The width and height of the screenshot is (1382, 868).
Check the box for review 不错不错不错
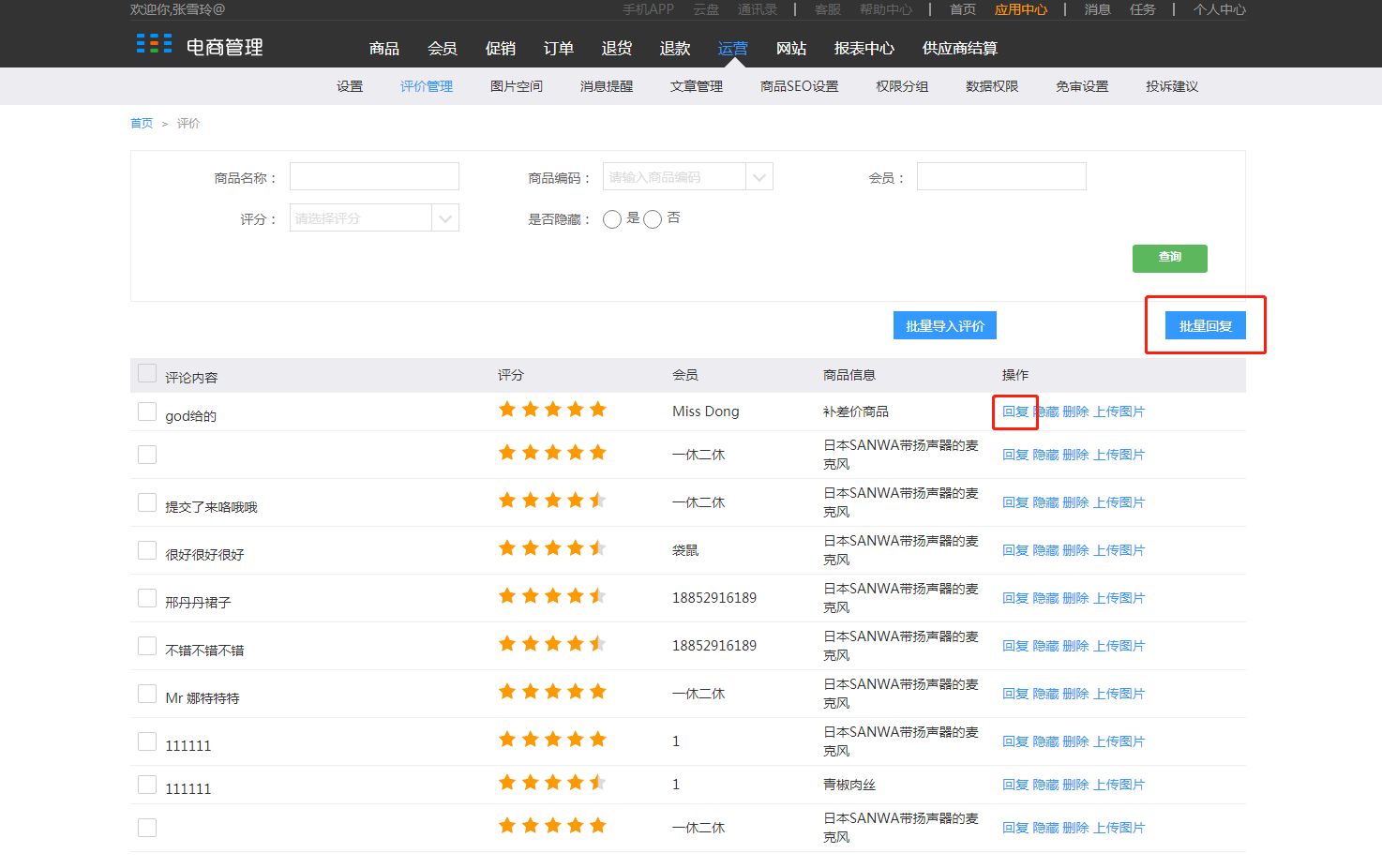pos(147,646)
